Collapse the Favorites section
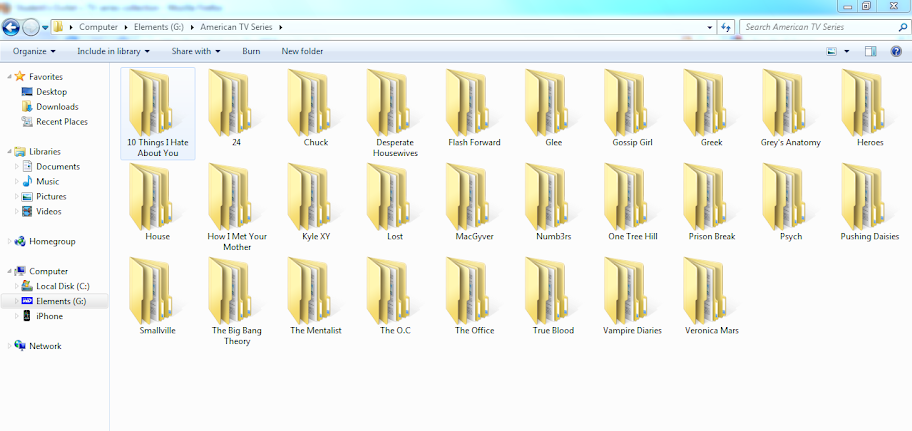 coord(9,77)
